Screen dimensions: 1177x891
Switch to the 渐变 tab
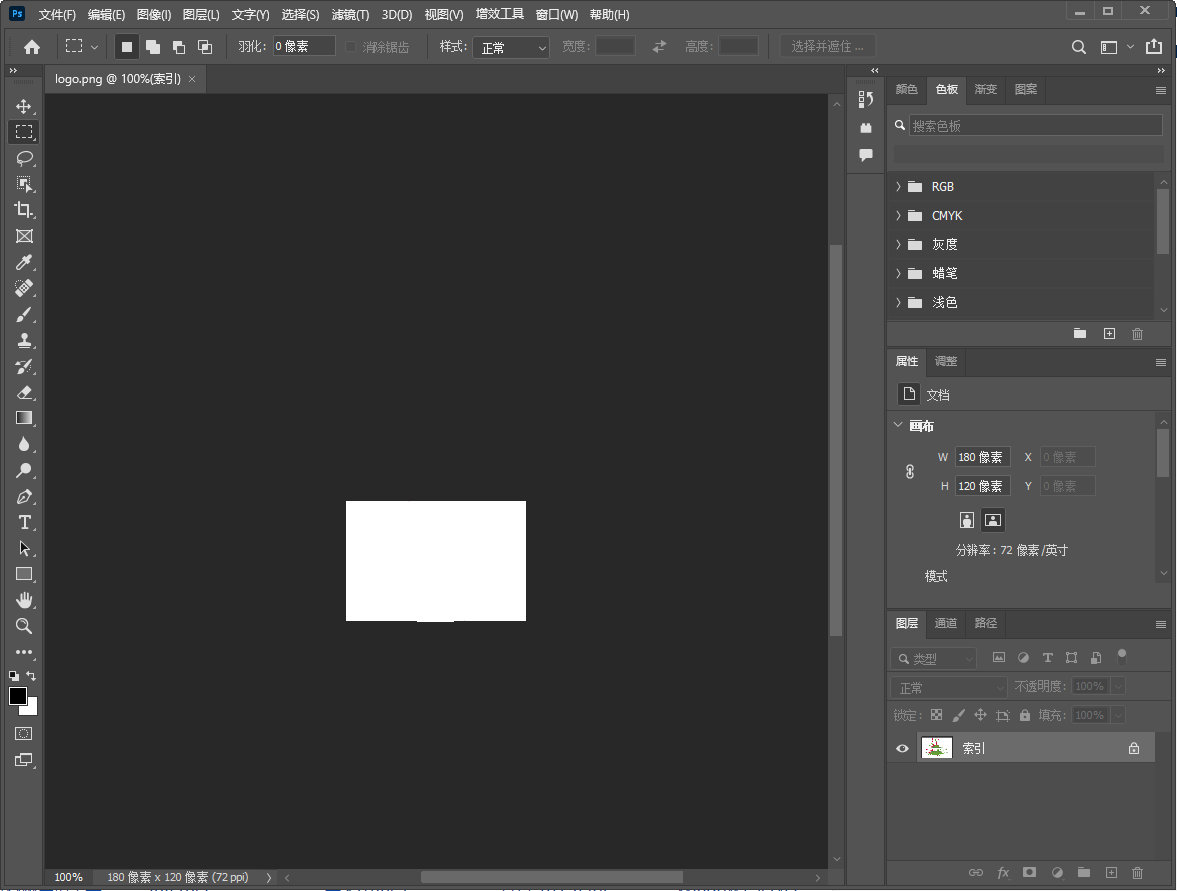(x=986, y=89)
